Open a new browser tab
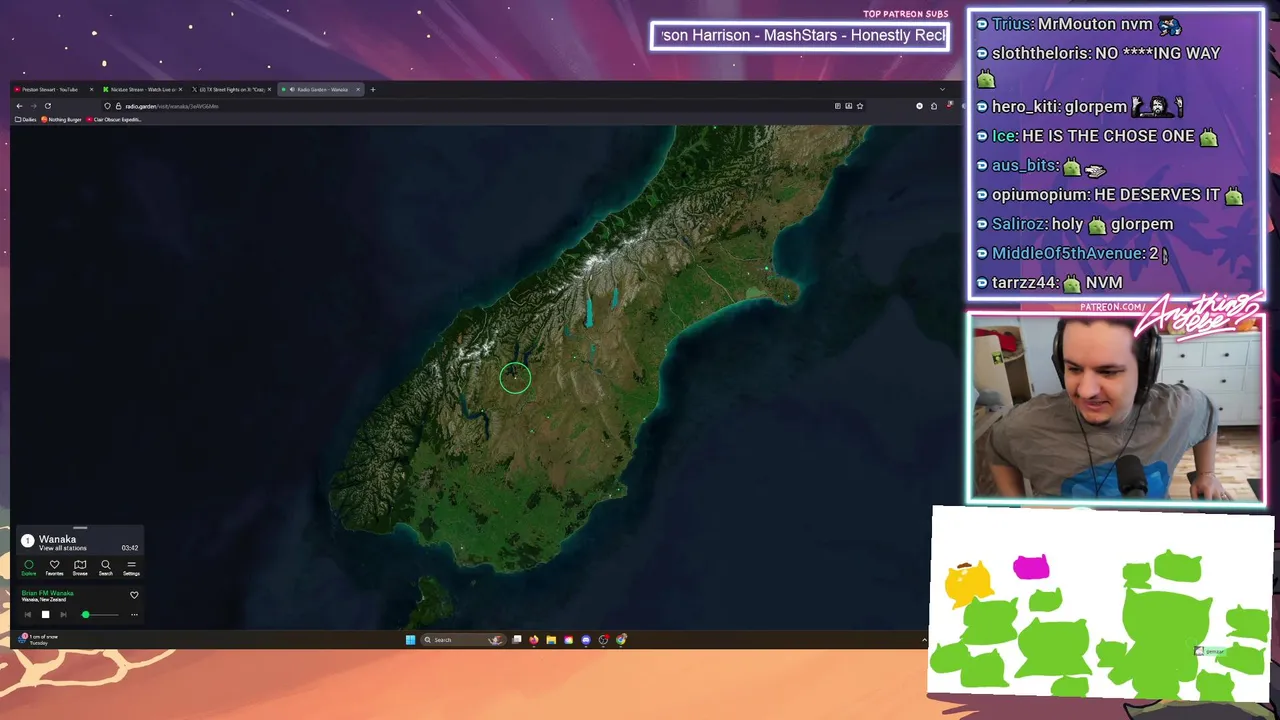 (x=373, y=90)
